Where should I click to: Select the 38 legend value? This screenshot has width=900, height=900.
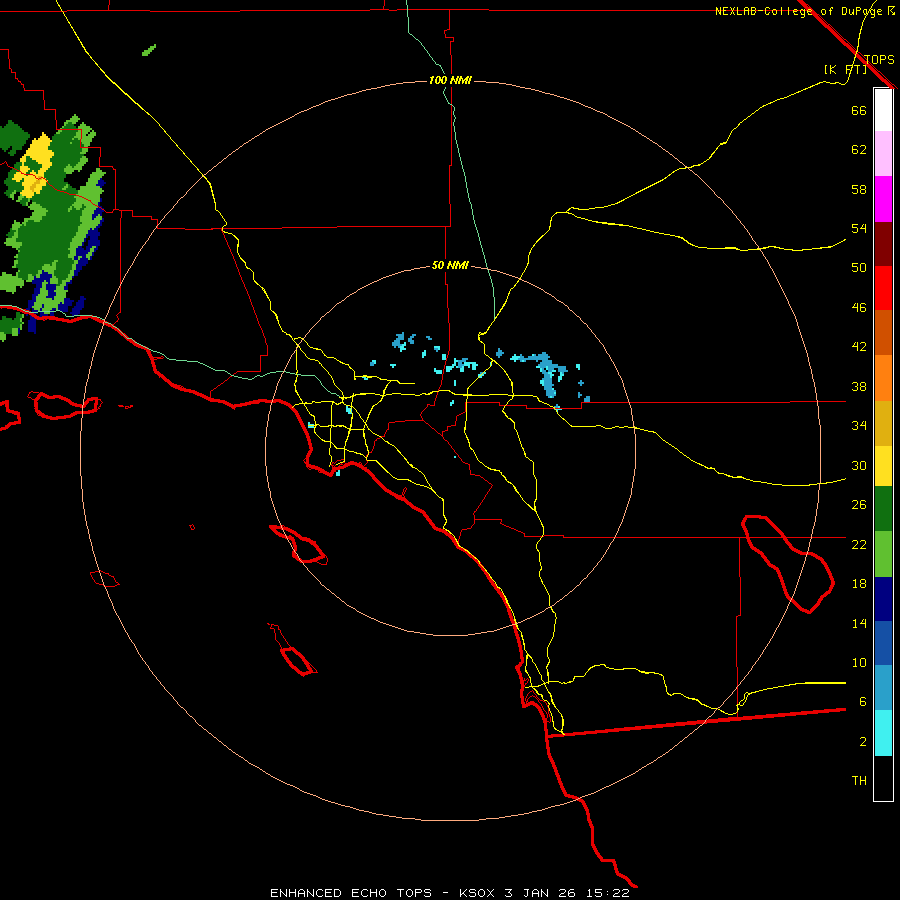(859, 386)
